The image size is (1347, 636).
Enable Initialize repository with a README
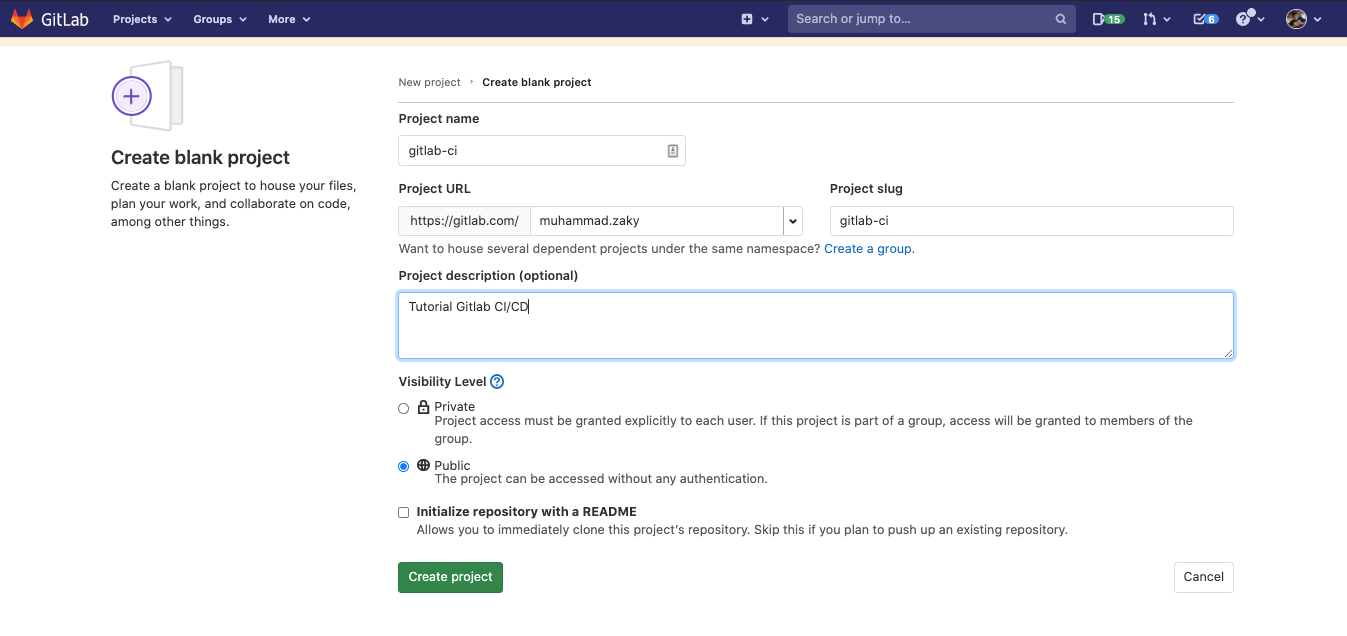[x=403, y=511]
